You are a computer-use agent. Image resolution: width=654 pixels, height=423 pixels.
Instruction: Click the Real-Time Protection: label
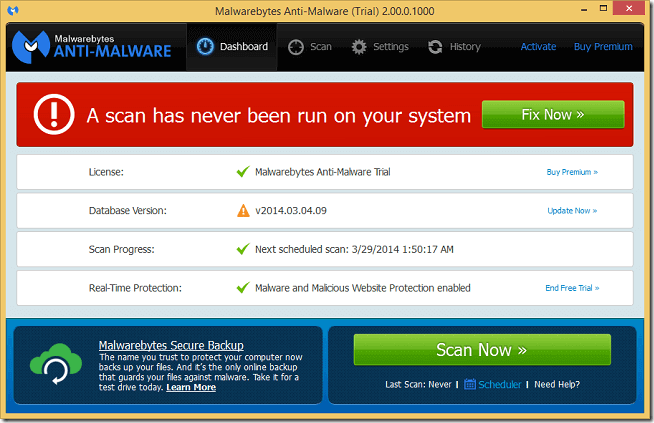[135, 288]
